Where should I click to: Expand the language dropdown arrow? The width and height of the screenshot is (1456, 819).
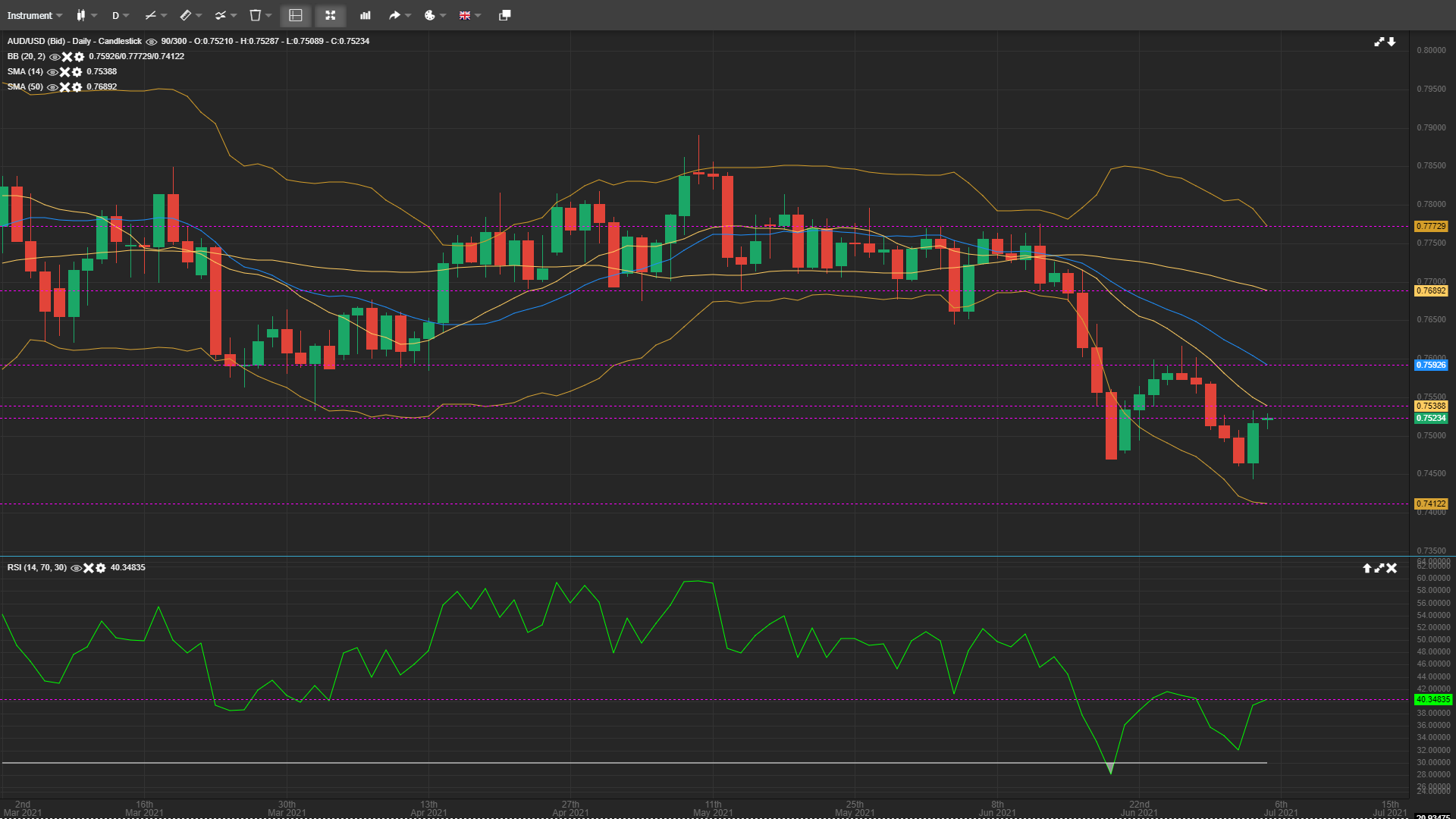tap(478, 15)
